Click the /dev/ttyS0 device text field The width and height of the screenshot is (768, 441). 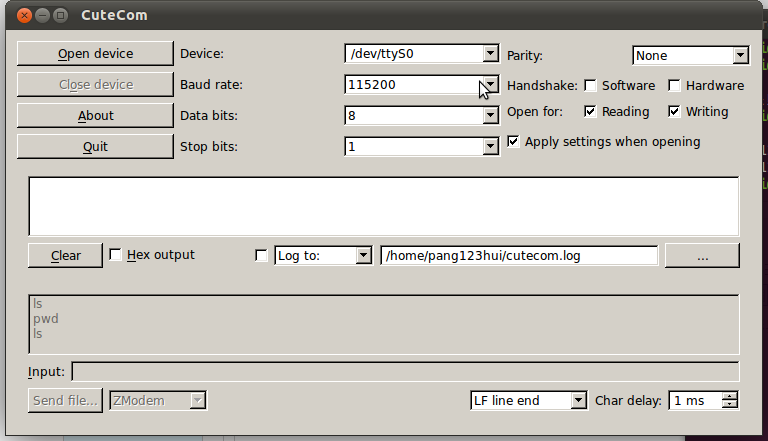pos(414,53)
